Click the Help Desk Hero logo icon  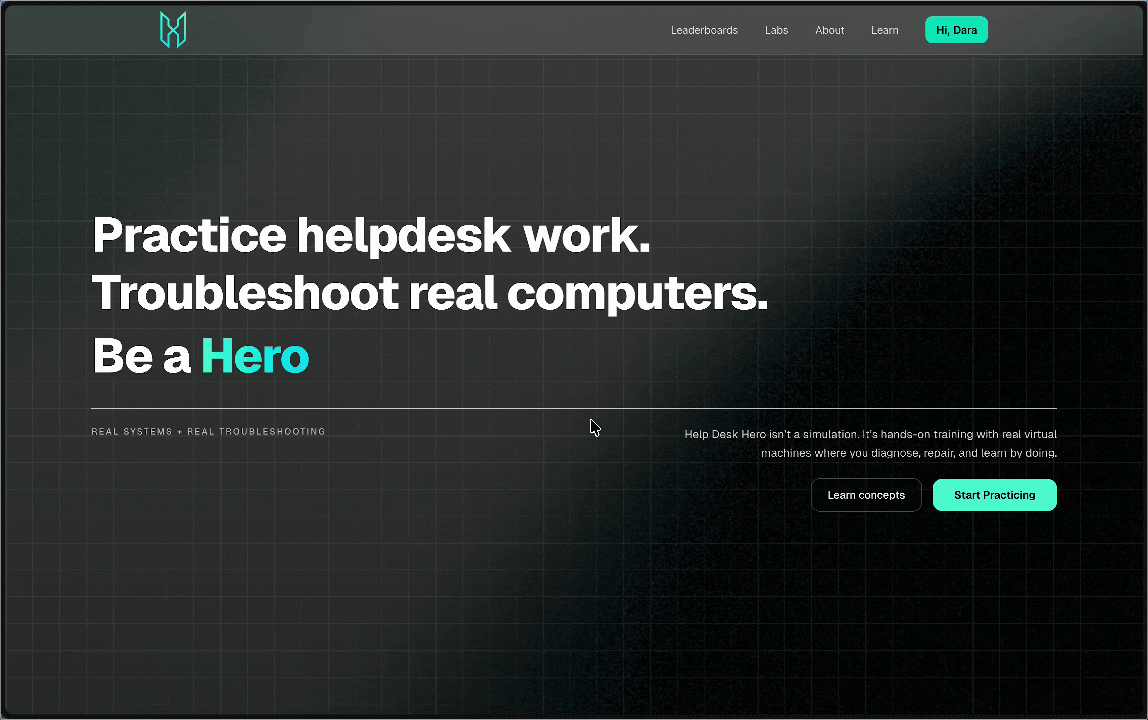click(173, 29)
